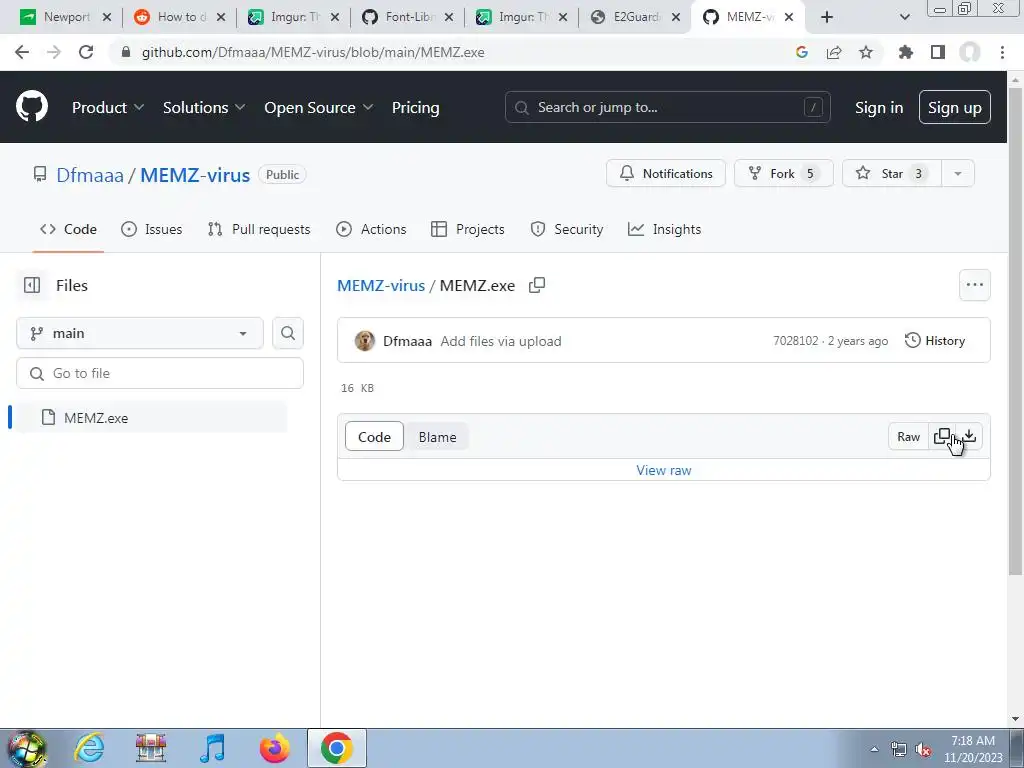Click the GitHub logo in header
The height and width of the screenshot is (768, 1024).
31,106
